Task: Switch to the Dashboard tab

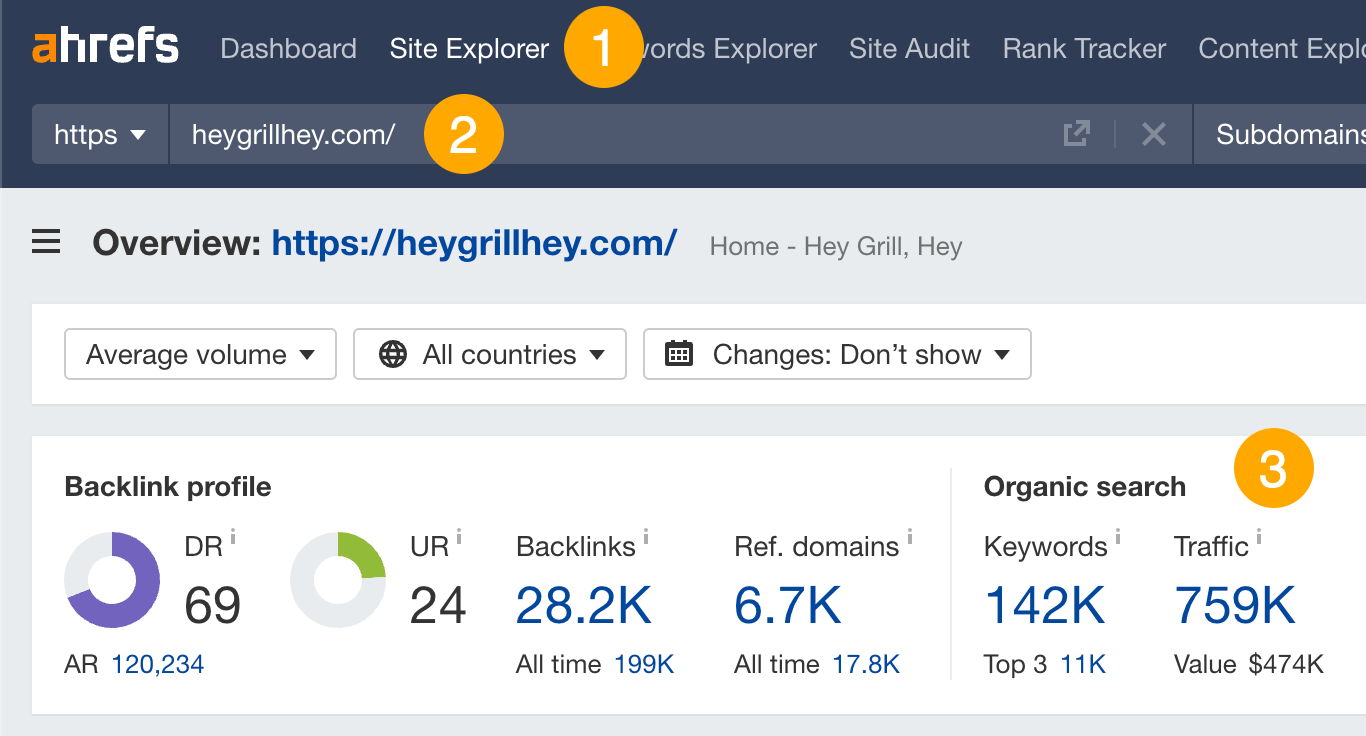Action: 288,48
